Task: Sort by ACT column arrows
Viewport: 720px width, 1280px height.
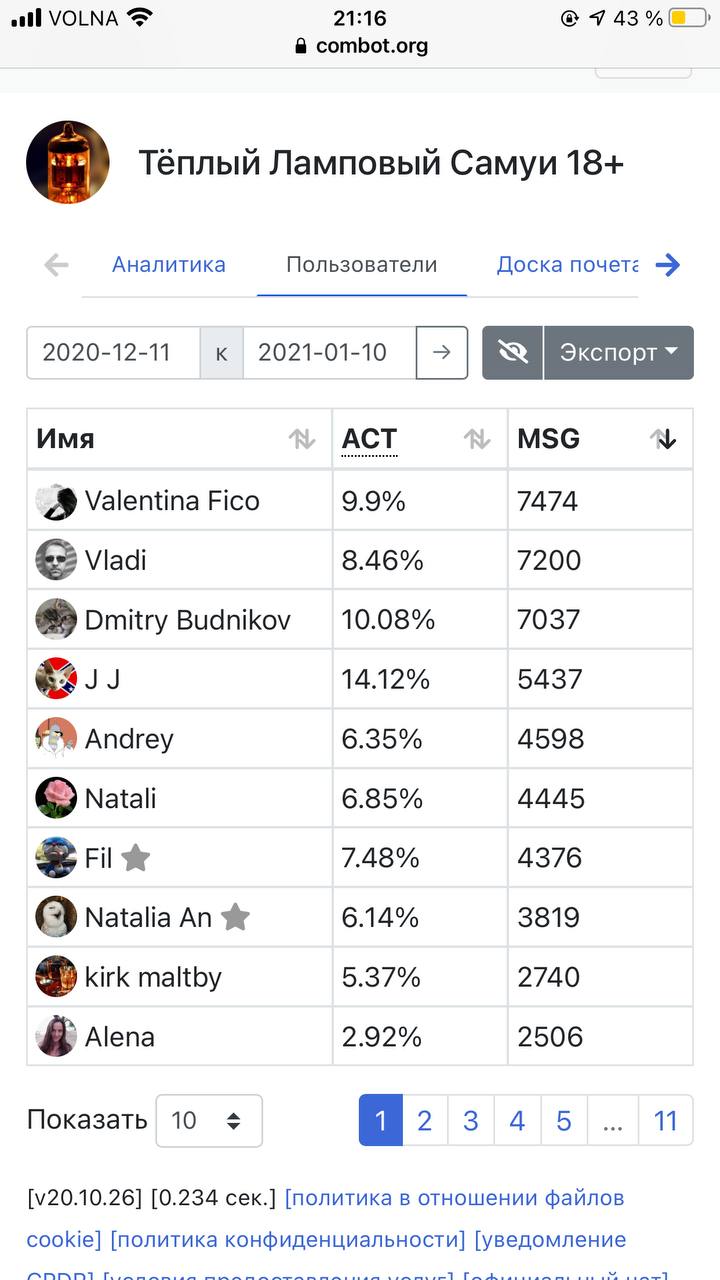Action: pos(477,439)
